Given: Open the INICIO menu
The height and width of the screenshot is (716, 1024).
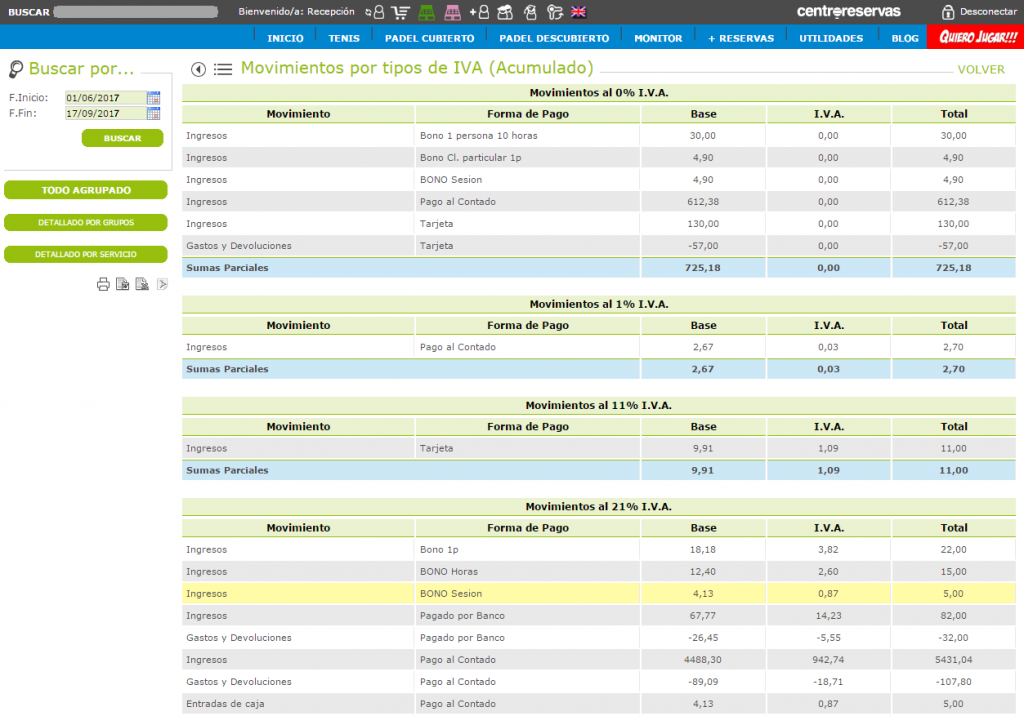Looking at the screenshot, I should [285, 39].
